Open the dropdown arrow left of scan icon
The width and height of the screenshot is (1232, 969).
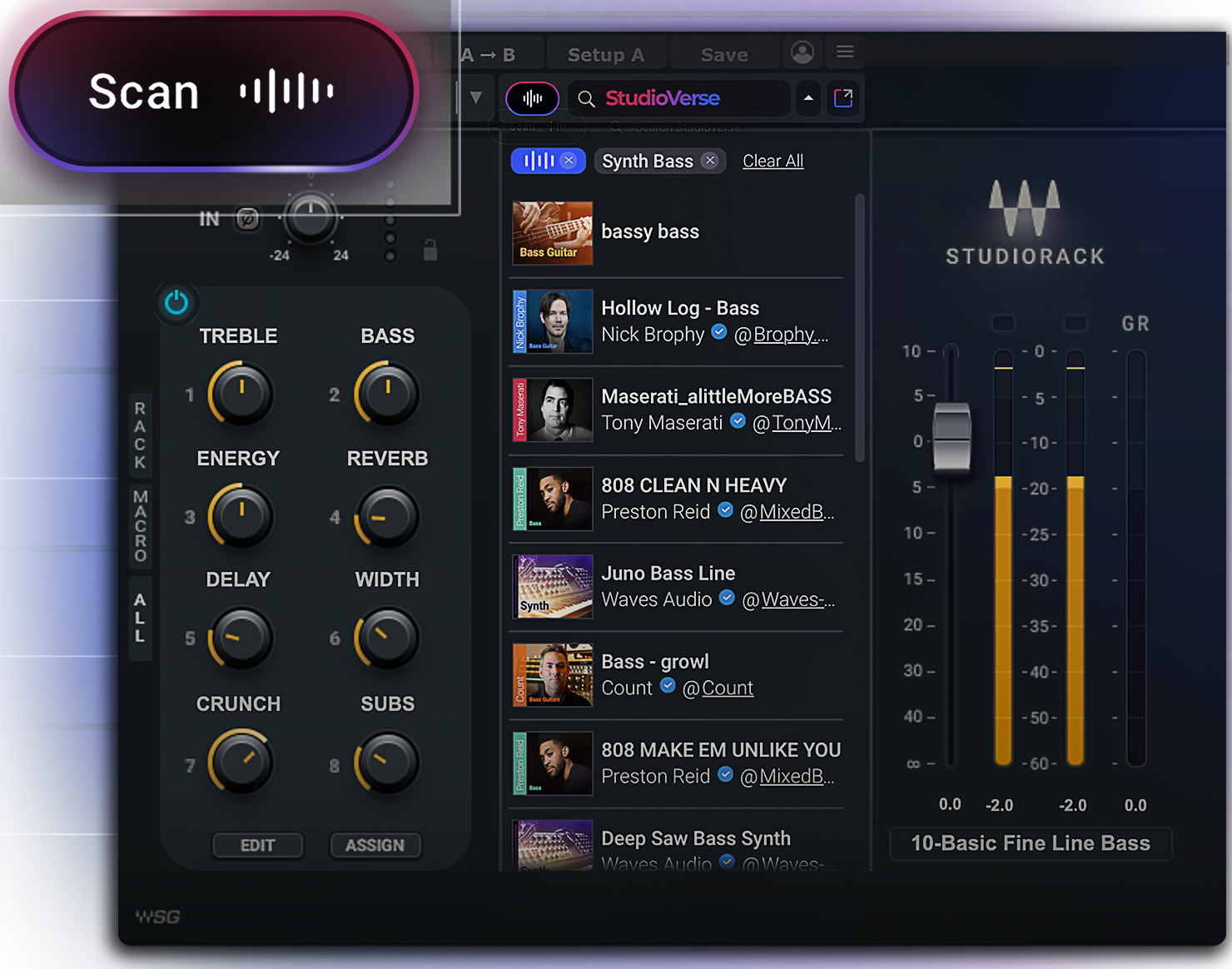pos(476,97)
